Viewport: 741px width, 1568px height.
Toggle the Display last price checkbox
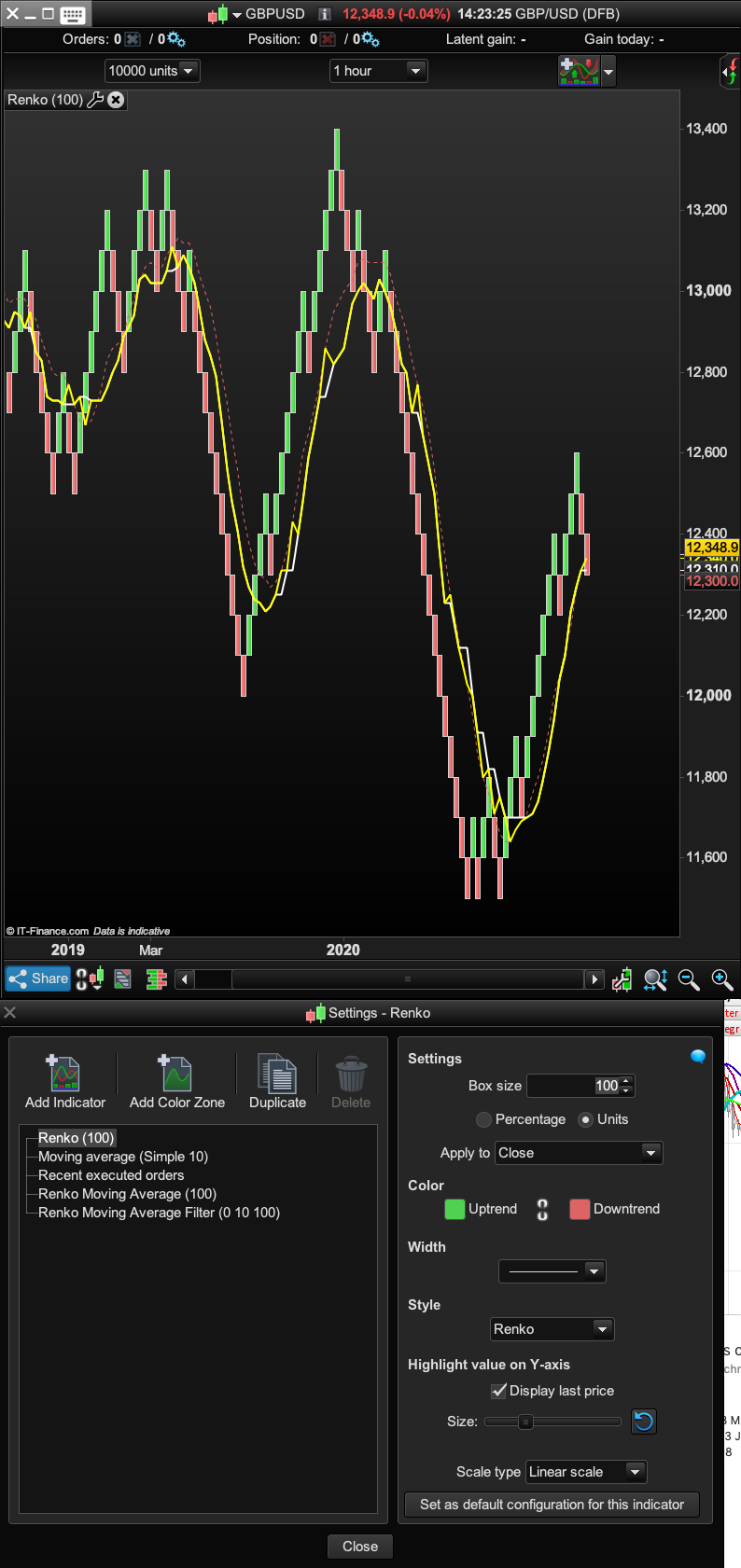pos(499,1391)
